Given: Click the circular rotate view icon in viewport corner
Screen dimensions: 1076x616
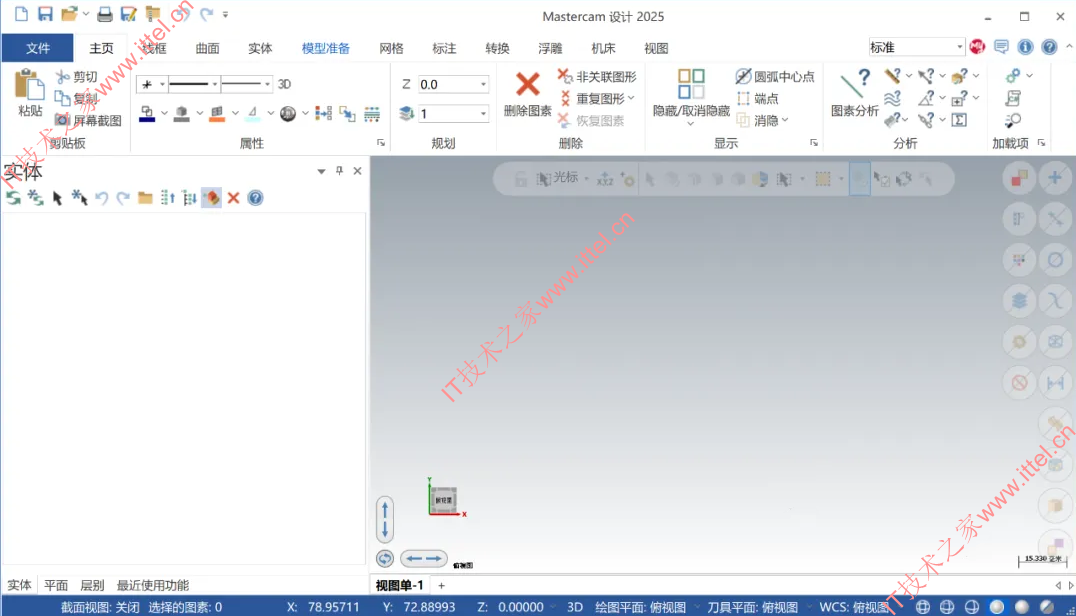Looking at the screenshot, I should [x=385, y=558].
